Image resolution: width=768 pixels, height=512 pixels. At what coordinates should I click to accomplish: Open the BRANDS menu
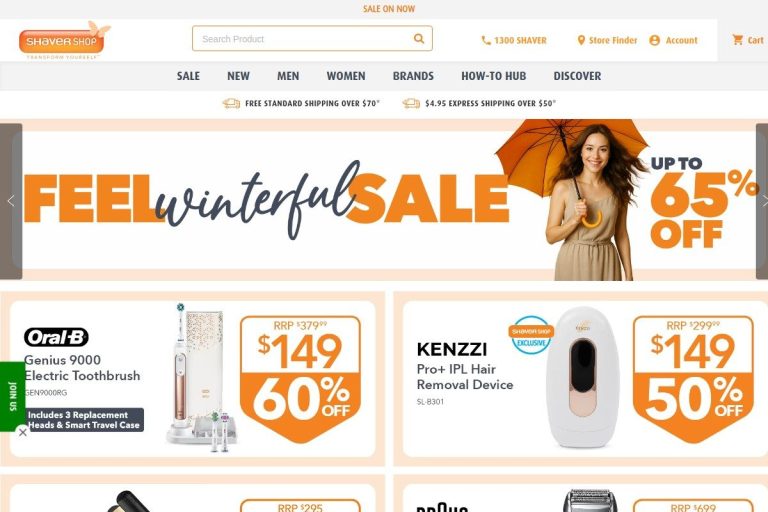413,76
